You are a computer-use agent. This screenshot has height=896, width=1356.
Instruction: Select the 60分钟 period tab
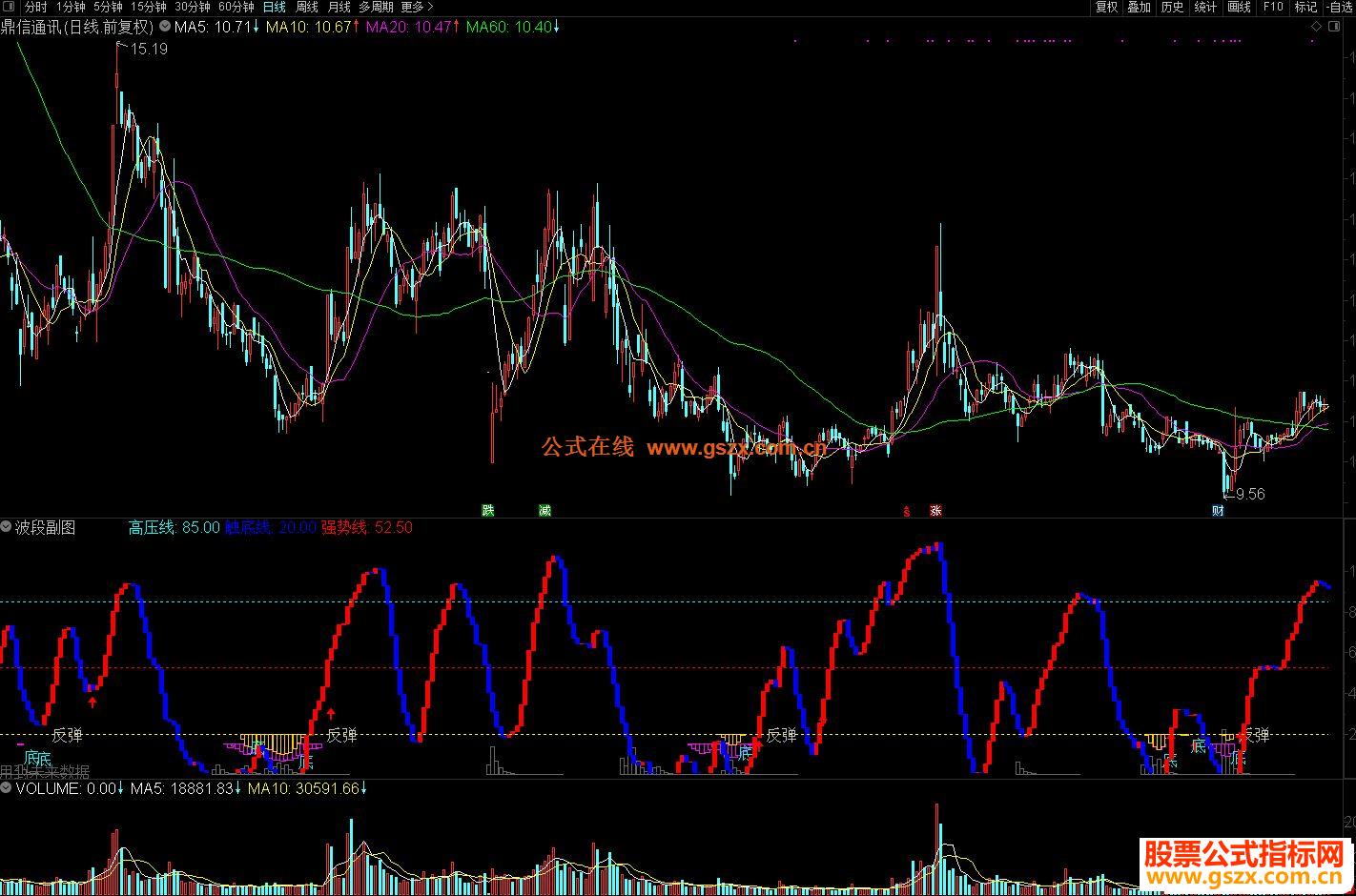click(236, 7)
